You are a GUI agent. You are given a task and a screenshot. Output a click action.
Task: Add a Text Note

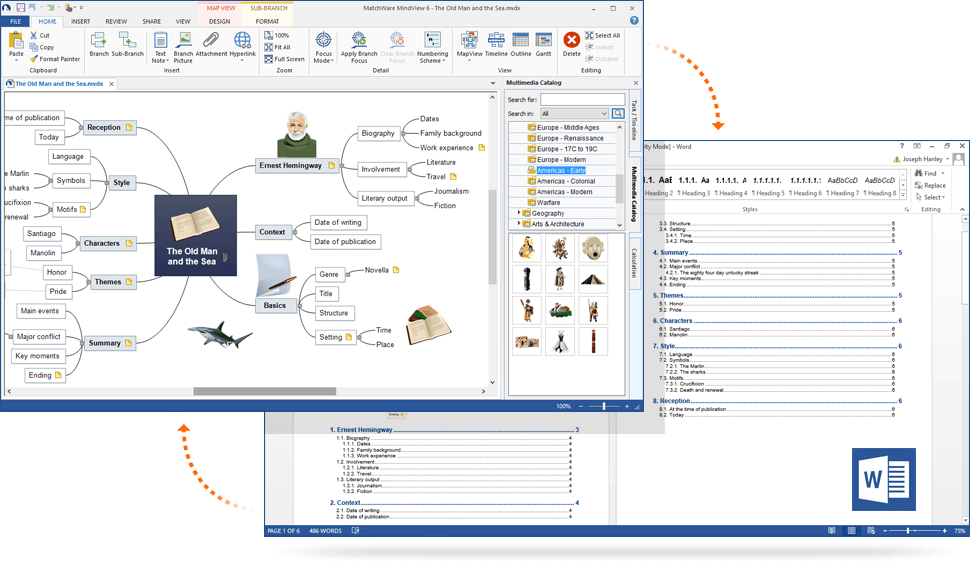click(x=160, y=45)
